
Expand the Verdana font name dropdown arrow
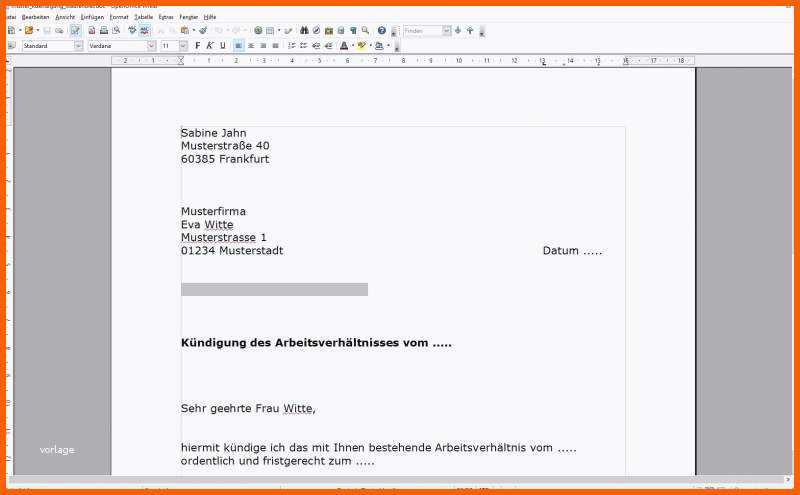pyautogui.click(x=152, y=46)
